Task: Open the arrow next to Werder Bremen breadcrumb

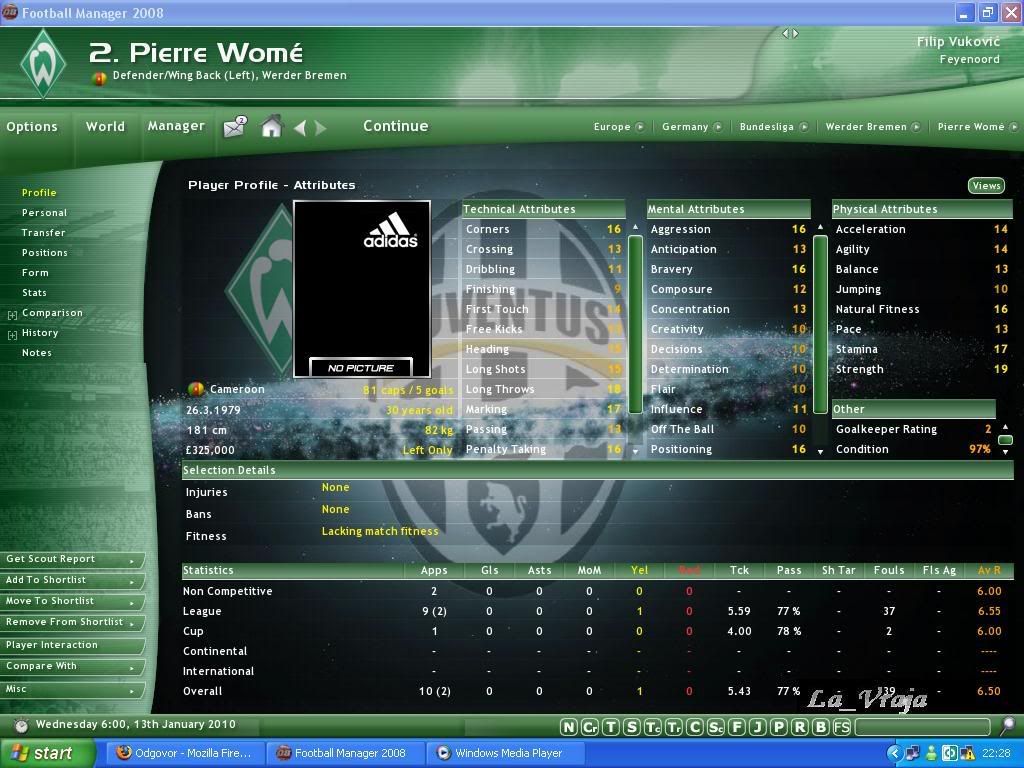Action: [x=916, y=127]
